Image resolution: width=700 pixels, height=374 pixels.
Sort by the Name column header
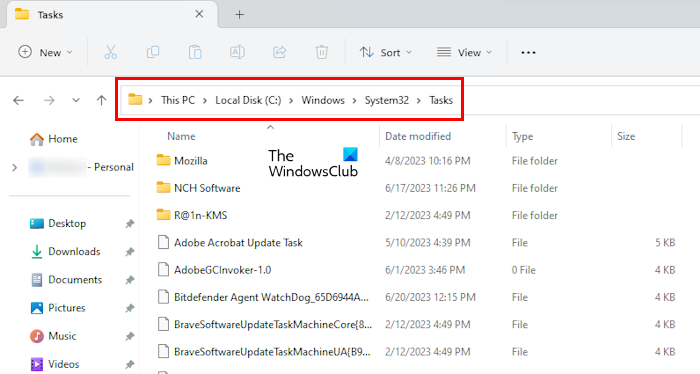pyautogui.click(x=181, y=136)
